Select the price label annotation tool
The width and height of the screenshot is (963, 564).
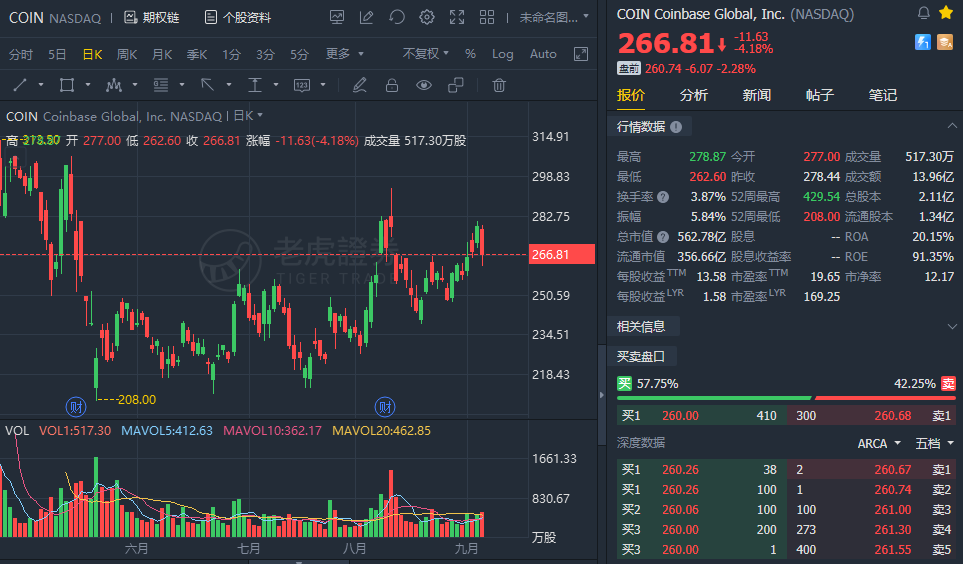(x=302, y=85)
